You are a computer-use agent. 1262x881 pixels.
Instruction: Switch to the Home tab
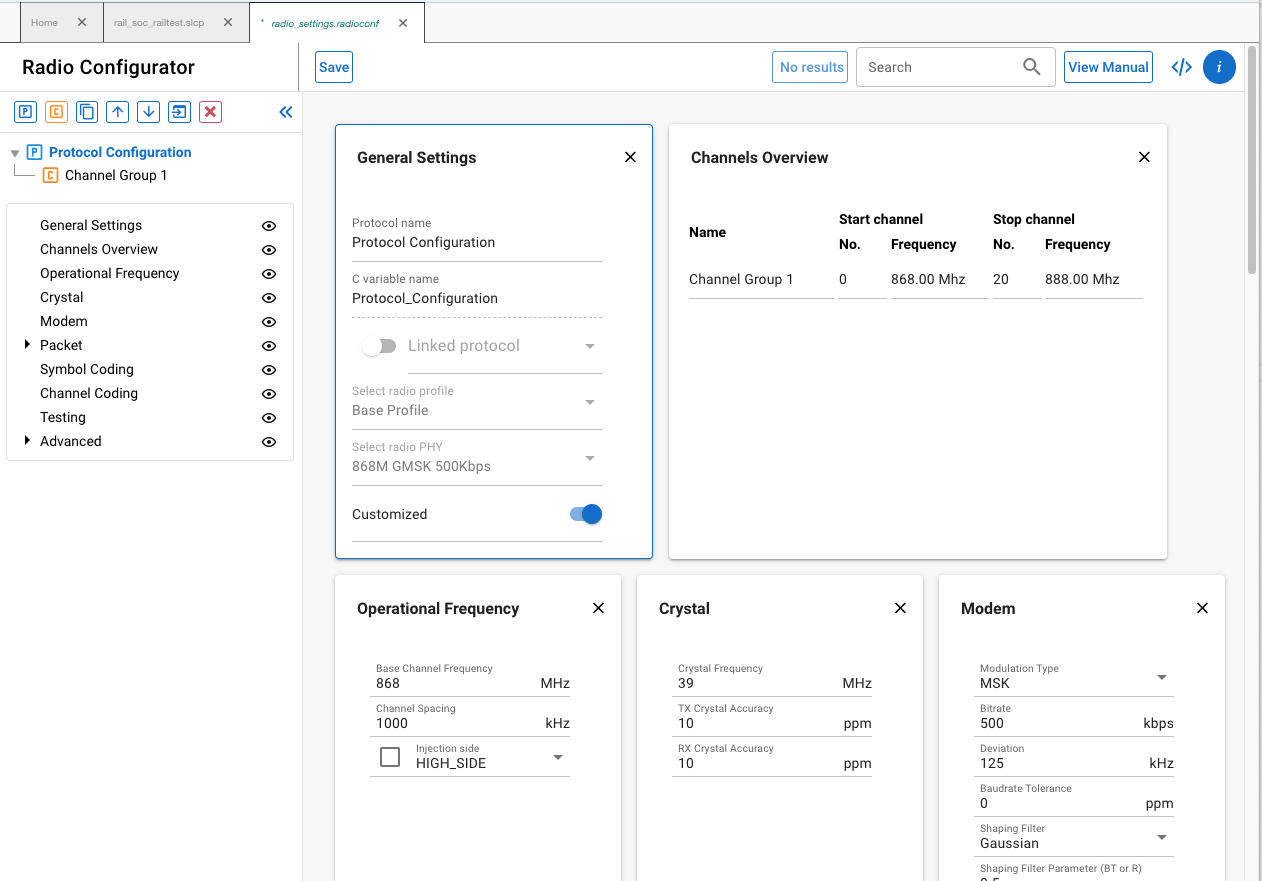(x=45, y=21)
